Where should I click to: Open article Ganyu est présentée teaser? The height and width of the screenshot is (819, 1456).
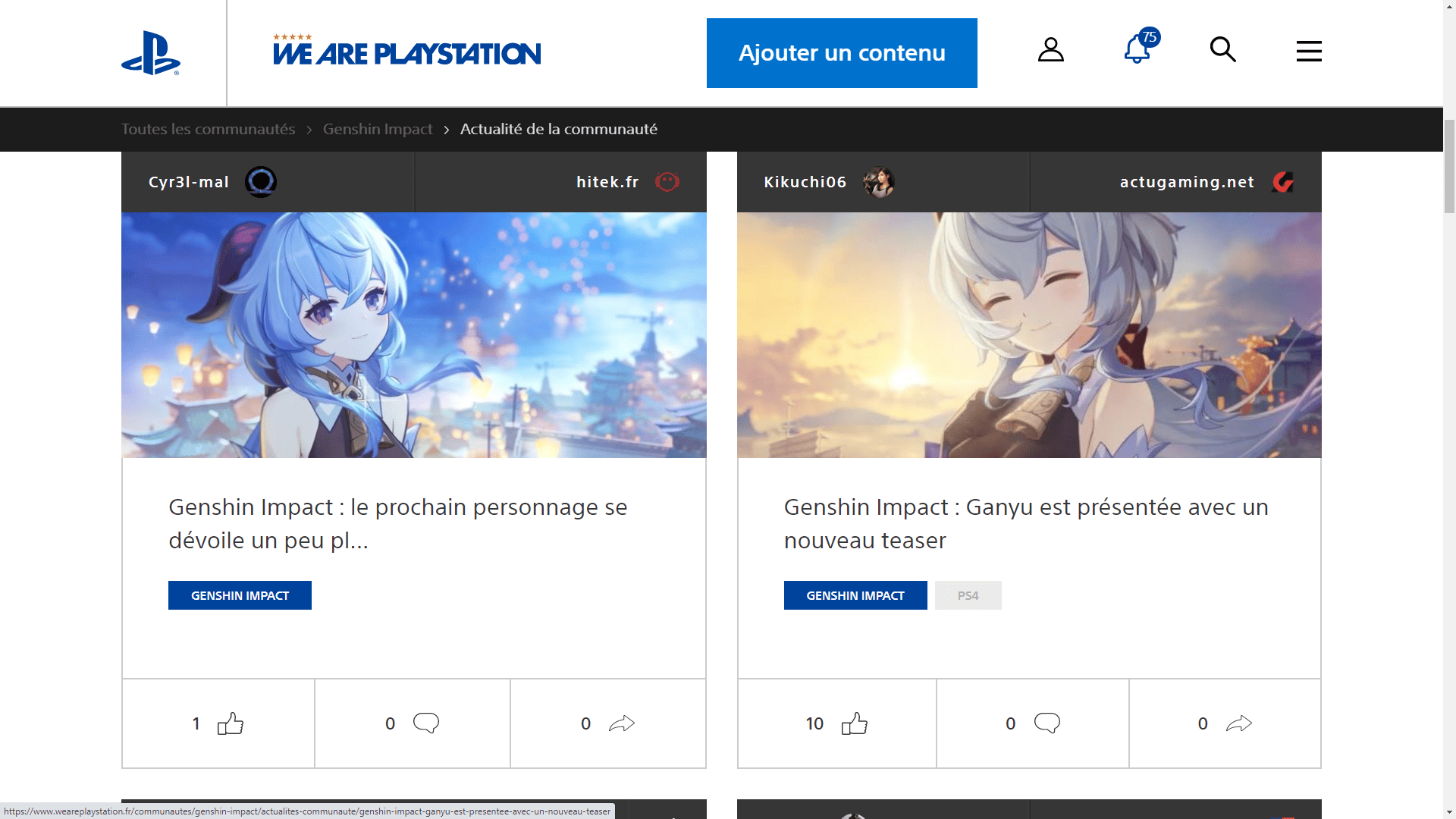pos(1026,523)
